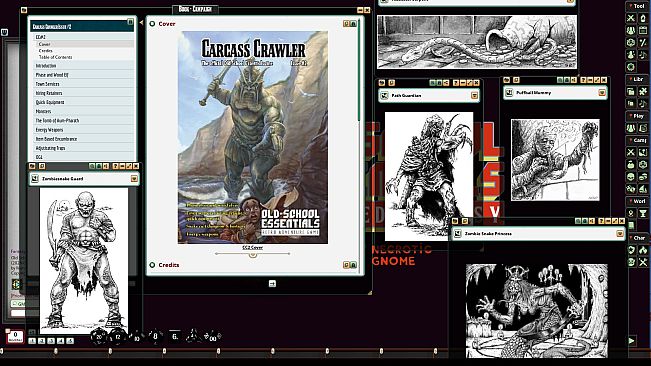This screenshot has width=651, height=366.
Task: Toggle the circle marker beside Credits heading
Action: 152,265
